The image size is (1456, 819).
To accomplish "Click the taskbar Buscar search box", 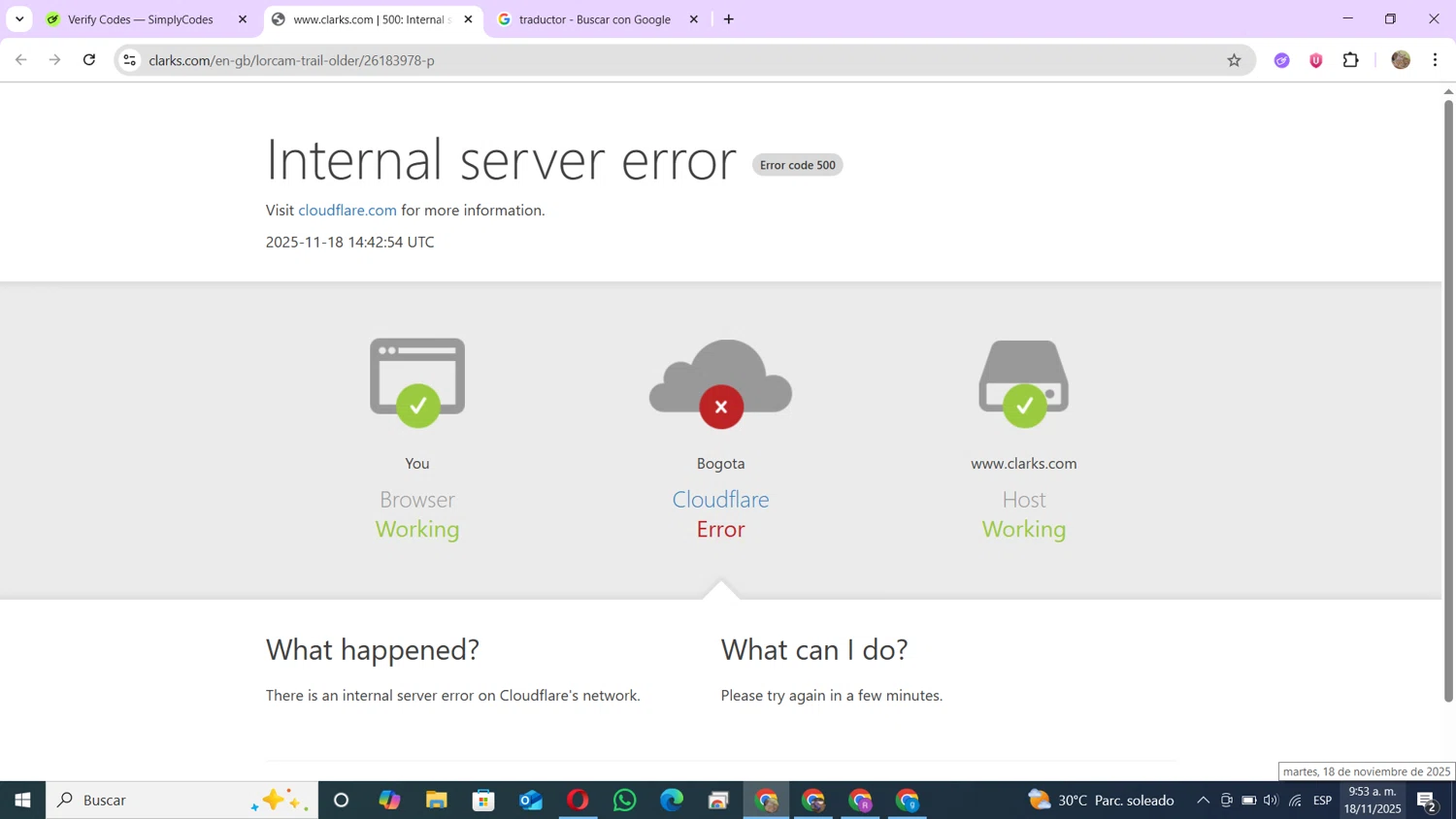I will pos(182,801).
